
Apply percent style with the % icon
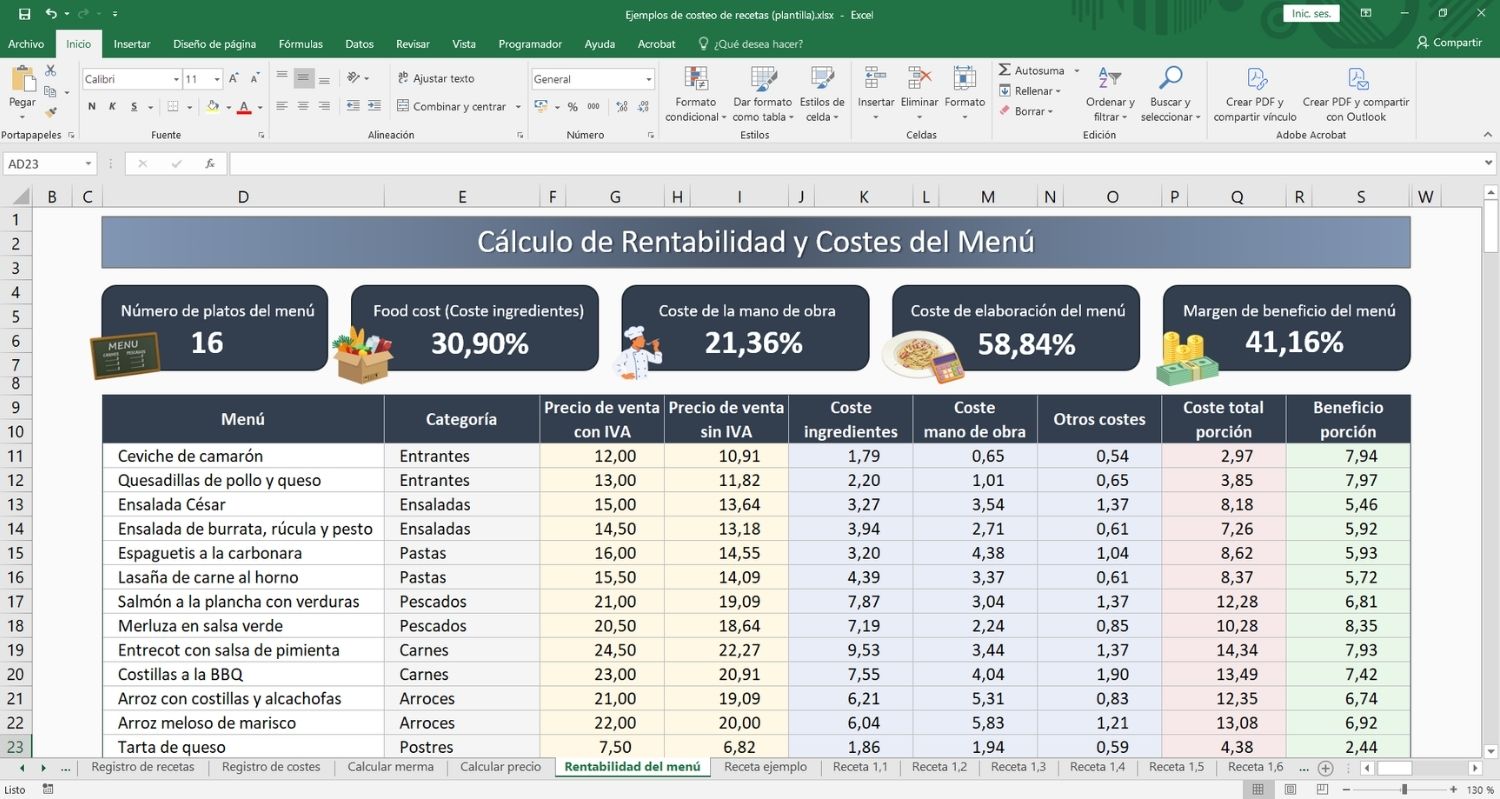point(573,107)
